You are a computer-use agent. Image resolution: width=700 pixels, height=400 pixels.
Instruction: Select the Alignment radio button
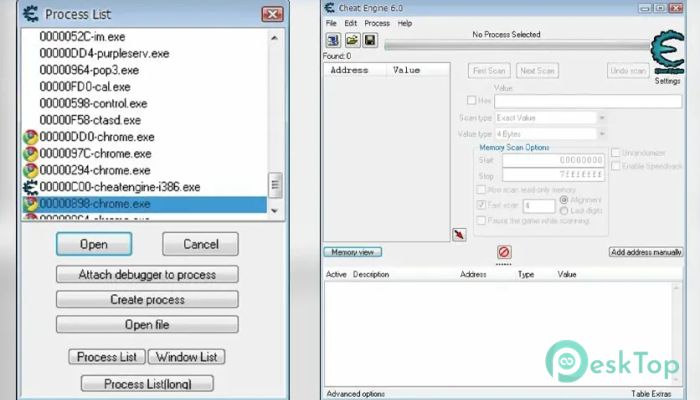(564, 200)
